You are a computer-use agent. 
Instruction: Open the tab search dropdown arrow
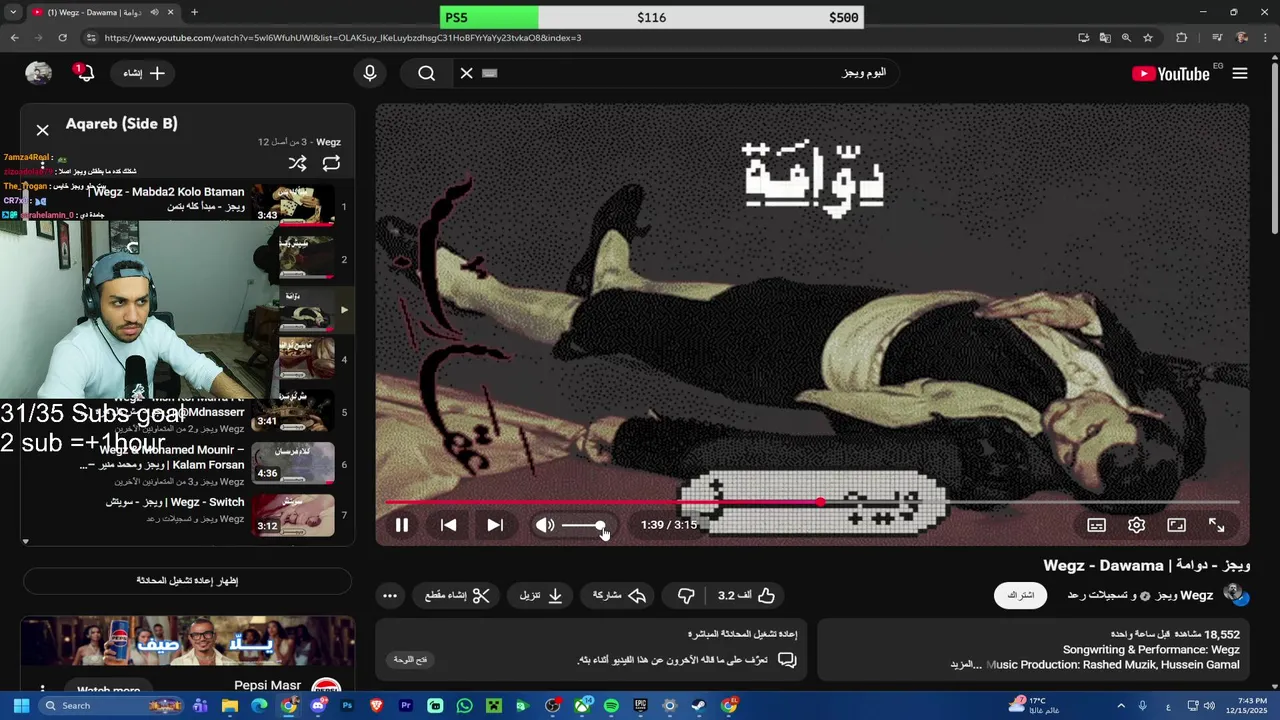click(13, 12)
